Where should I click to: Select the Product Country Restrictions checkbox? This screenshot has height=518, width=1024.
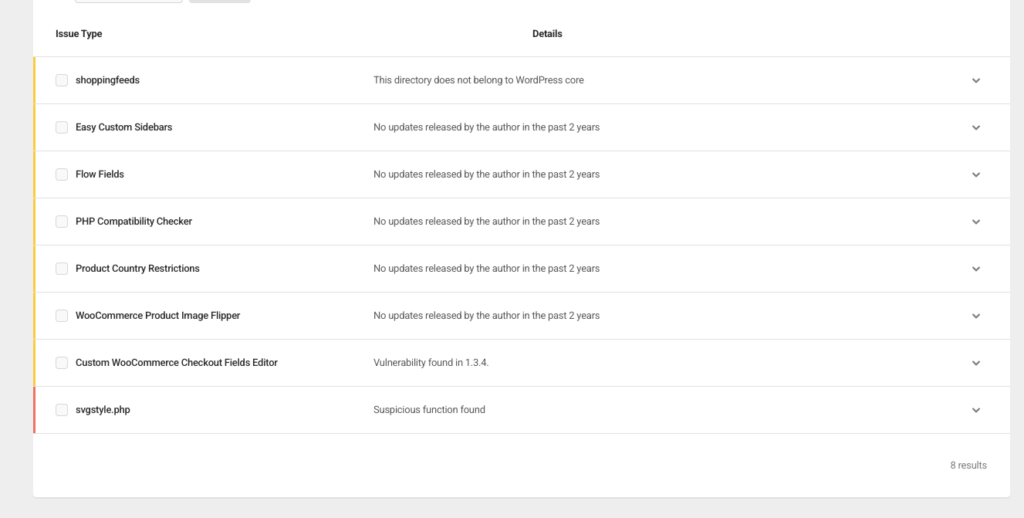coord(62,268)
